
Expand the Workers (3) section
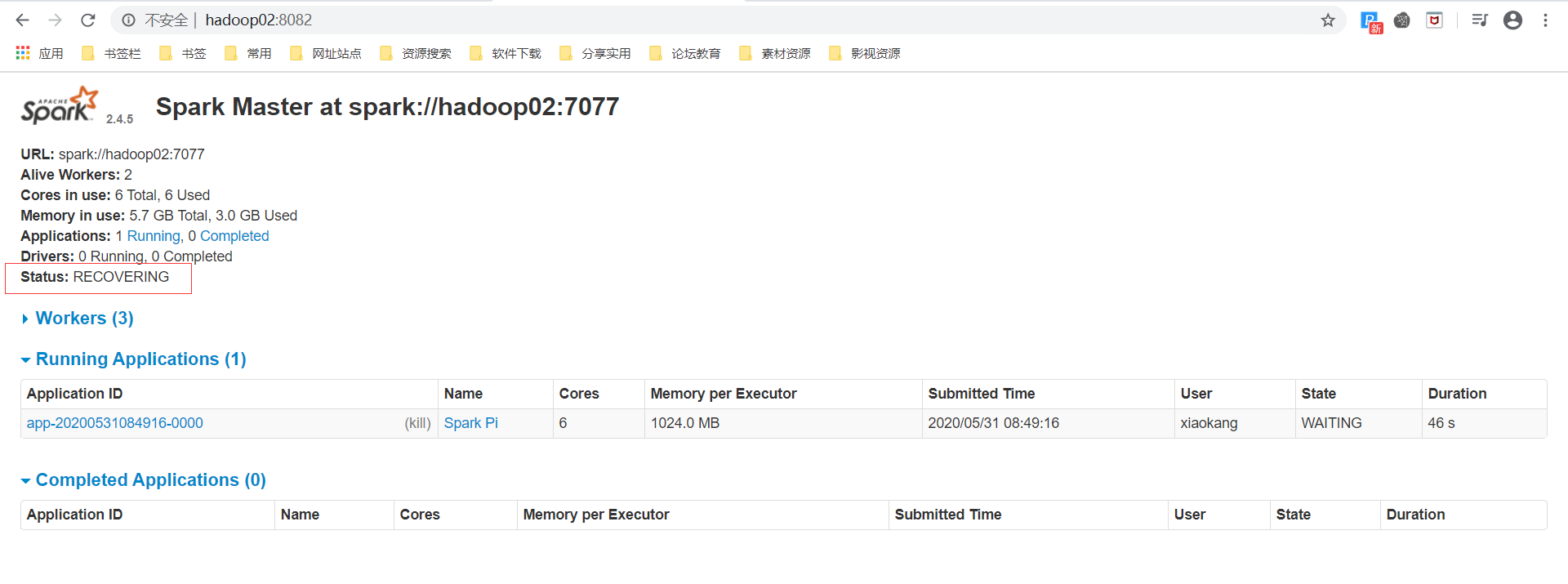tap(78, 319)
